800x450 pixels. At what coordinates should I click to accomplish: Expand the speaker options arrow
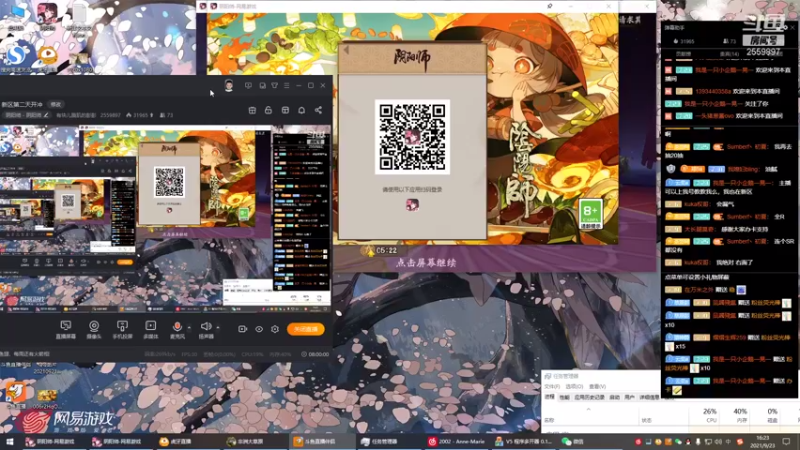point(218,328)
